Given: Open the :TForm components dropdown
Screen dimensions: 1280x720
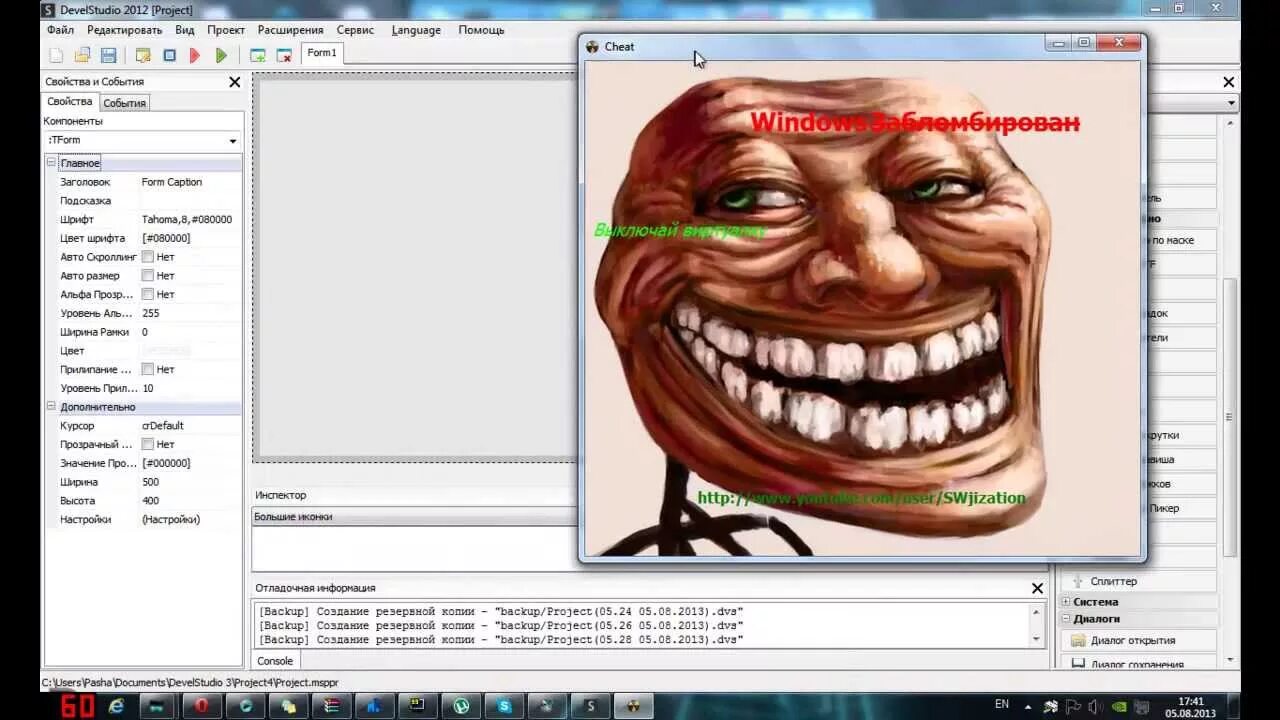Looking at the screenshot, I should coord(233,141).
